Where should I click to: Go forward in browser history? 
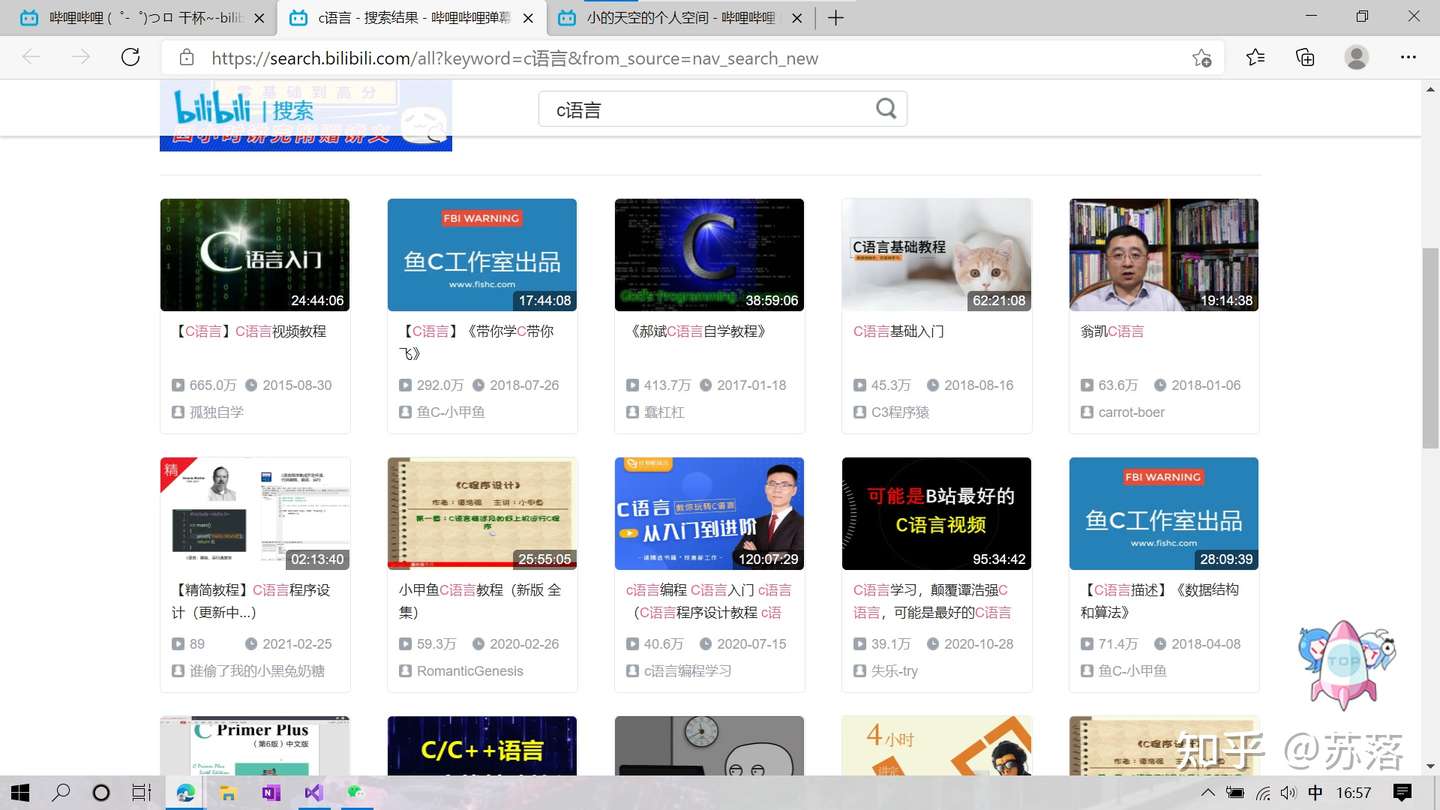[x=81, y=58]
